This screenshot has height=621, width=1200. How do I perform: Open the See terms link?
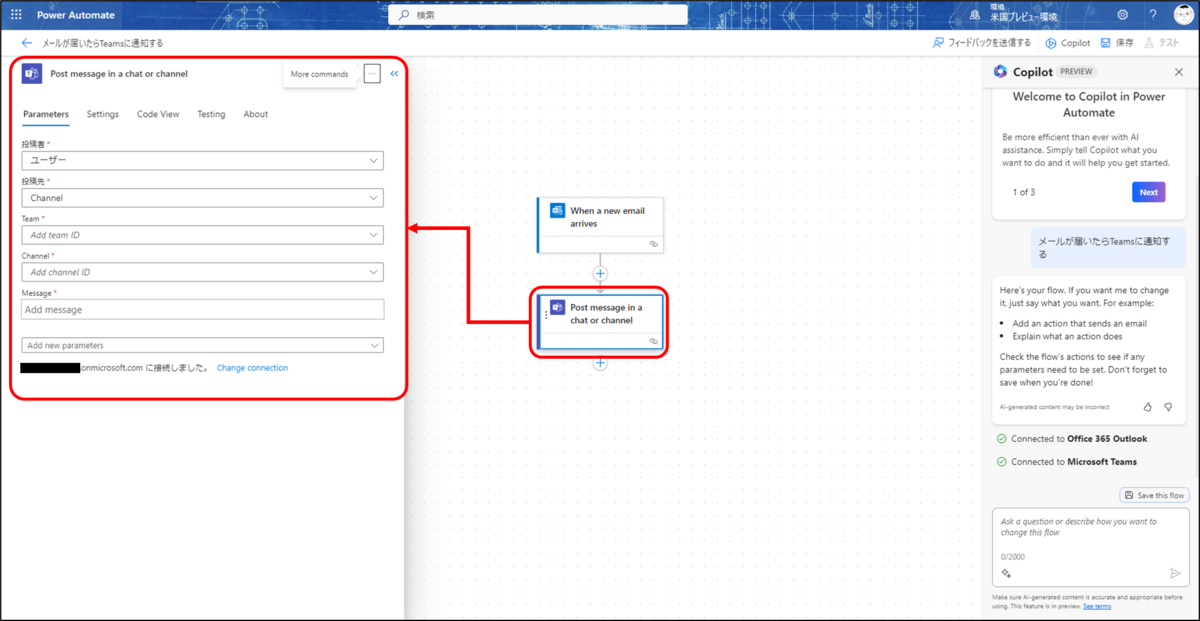[1096, 606]
